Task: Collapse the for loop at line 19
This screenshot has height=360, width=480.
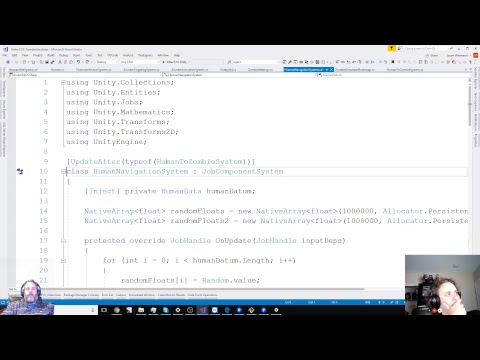Action: coord(63,261)
